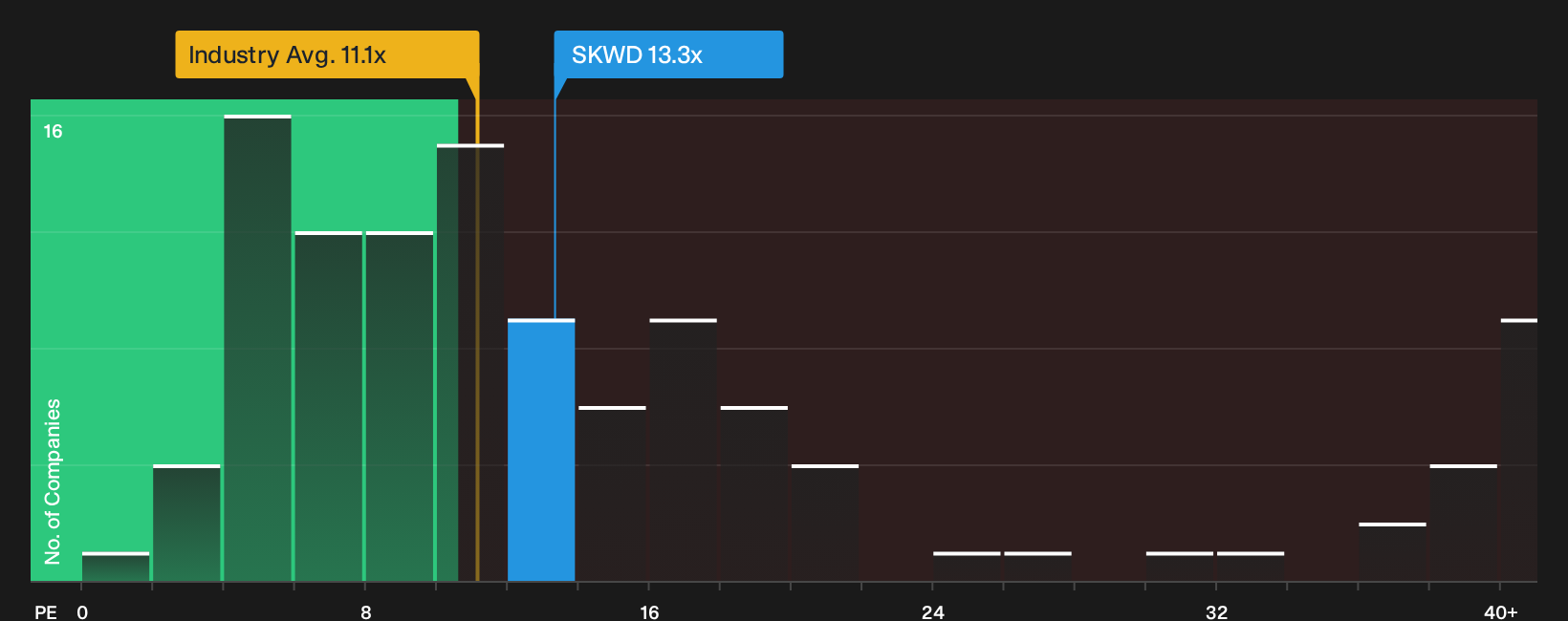The height and width of the screenshot is (621, 1568).
Task: Click the PE axis value 24
Action: click(x=933, y=611)
